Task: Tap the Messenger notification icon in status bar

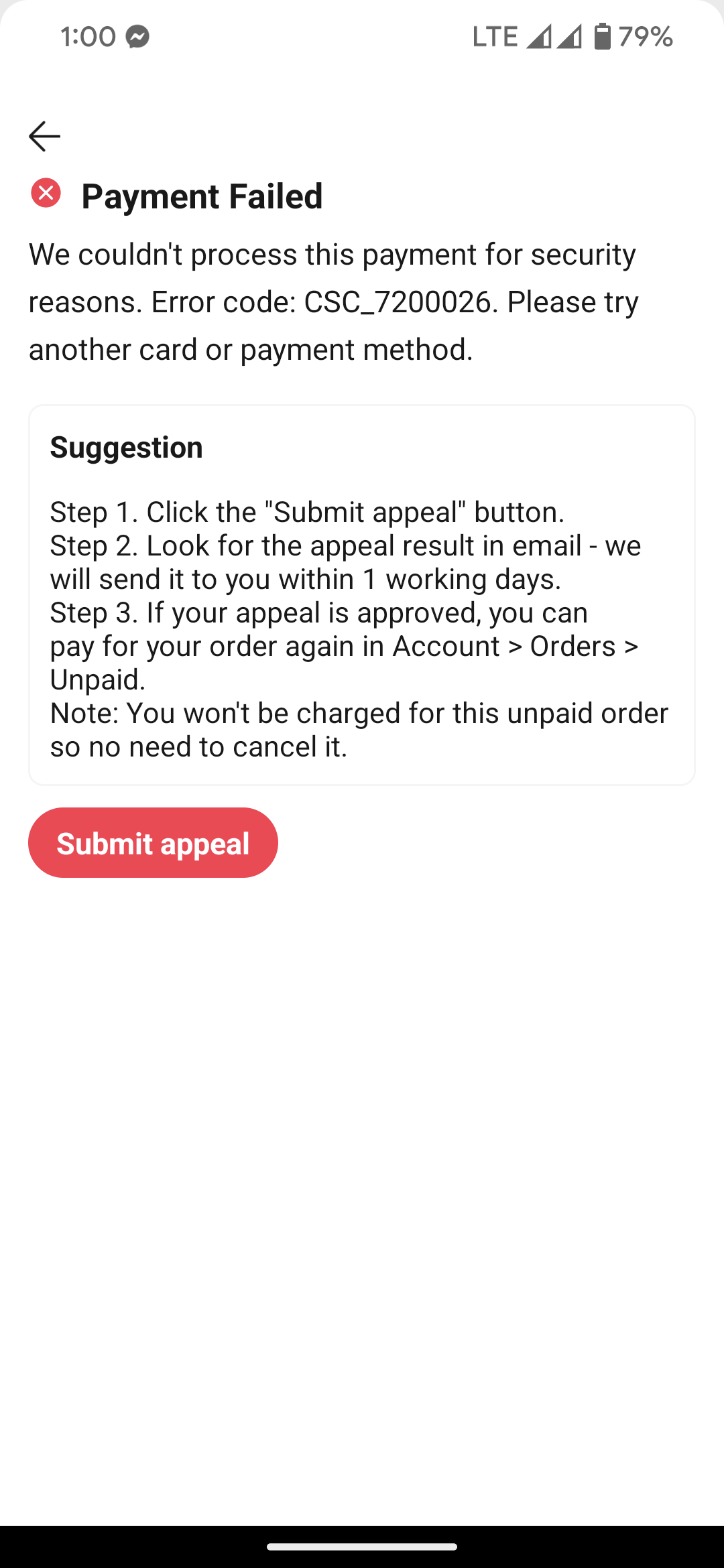Action: point(137,36)
